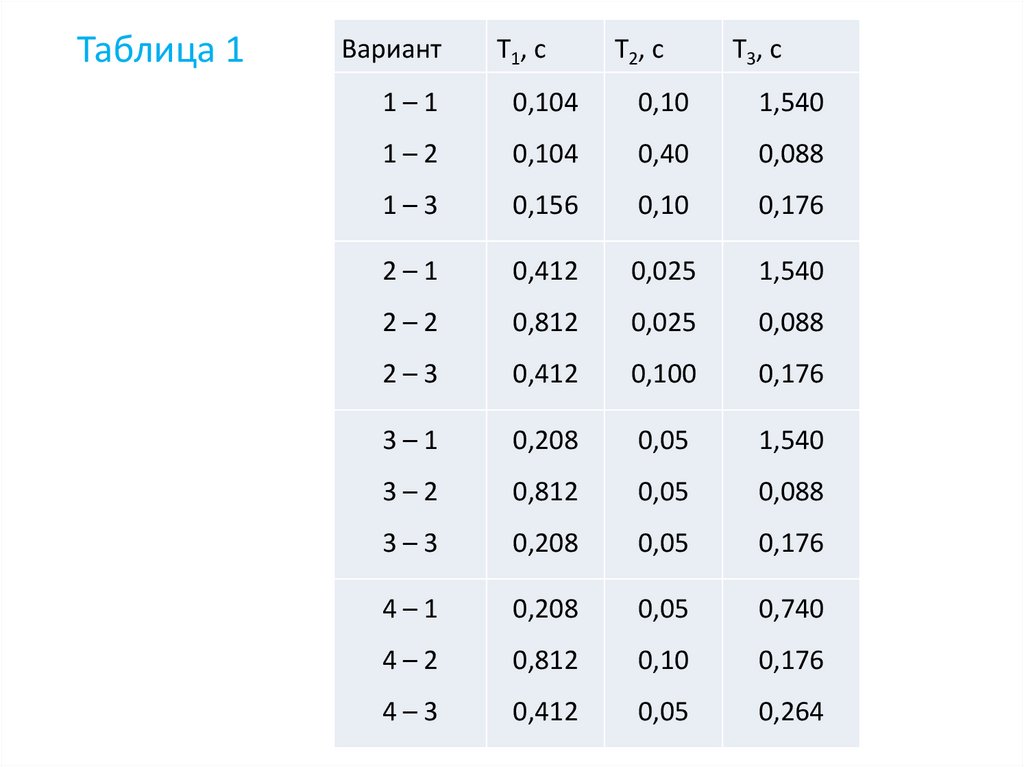Select the "Вариант" column header
The height and width of the screenshot is (767, 1024).
click(x=391, y=51)
